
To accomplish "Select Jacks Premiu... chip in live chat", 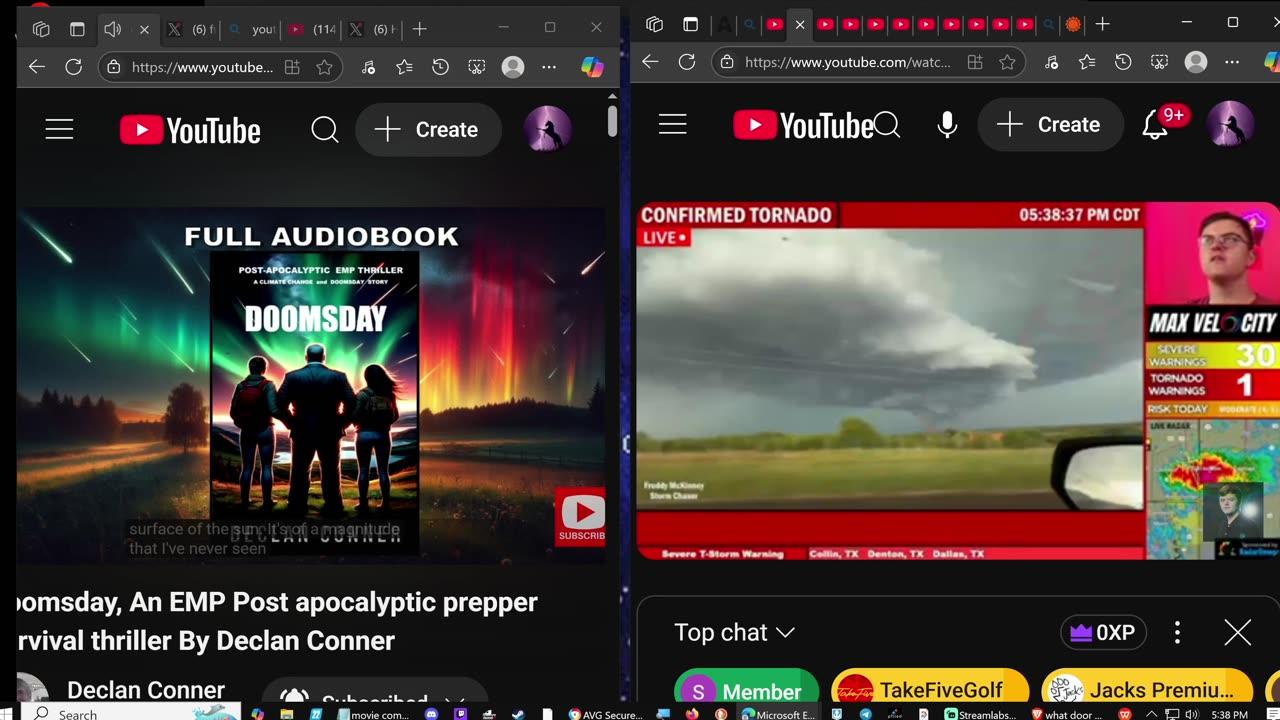I will tap(1146, 691).
